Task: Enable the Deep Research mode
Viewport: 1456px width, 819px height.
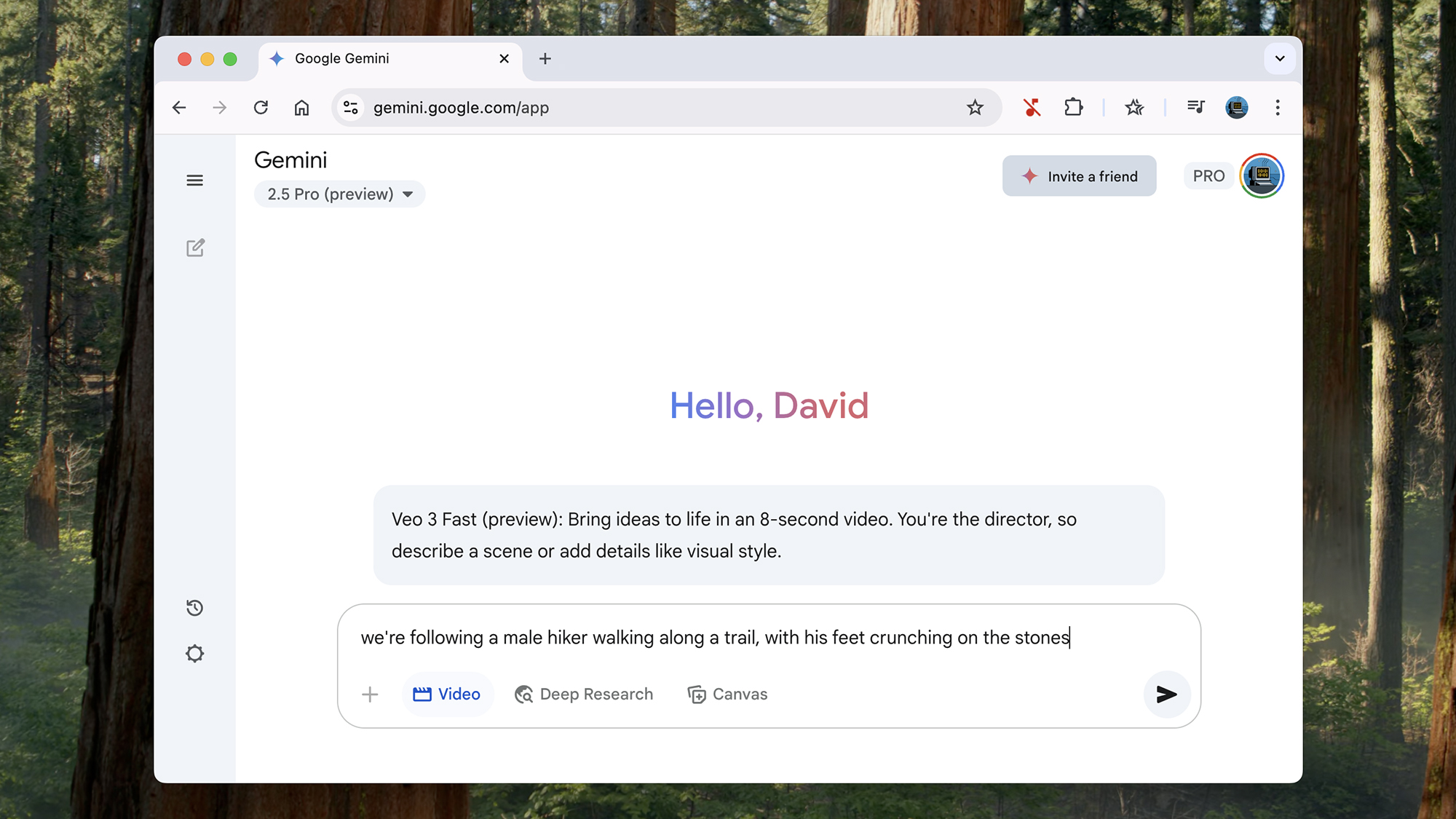Action: pyautogui.click(x=584, y=695)
